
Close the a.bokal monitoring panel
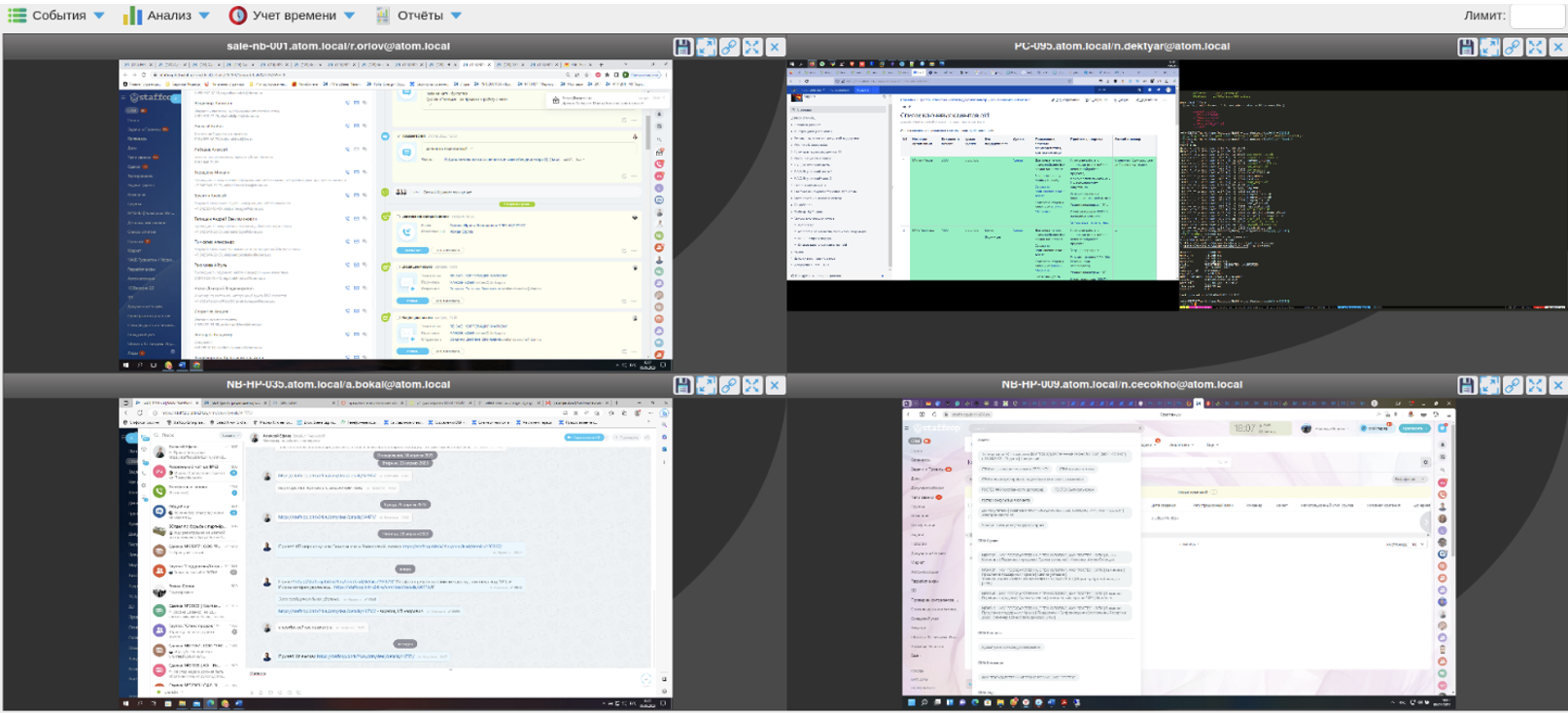coord(775,385)
